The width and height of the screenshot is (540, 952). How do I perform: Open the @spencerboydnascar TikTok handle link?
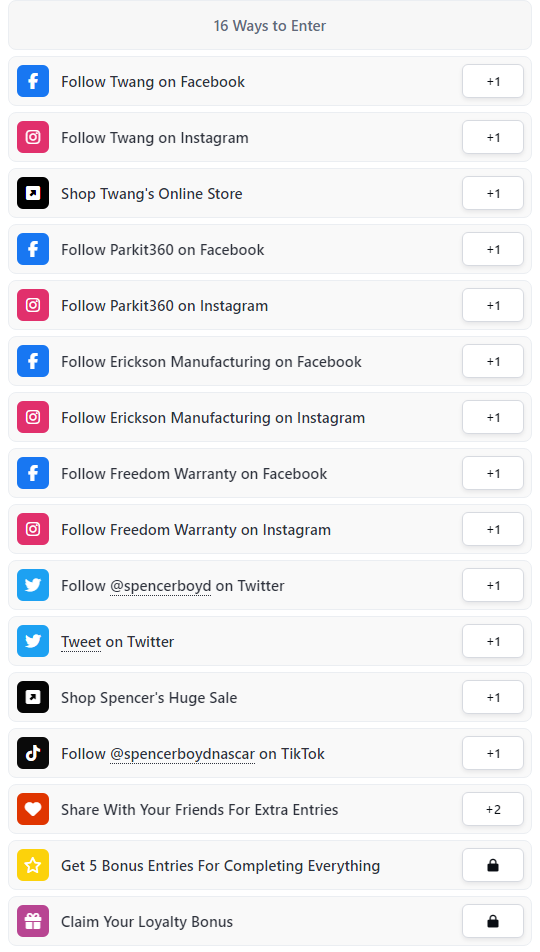(x=182, y=754)
